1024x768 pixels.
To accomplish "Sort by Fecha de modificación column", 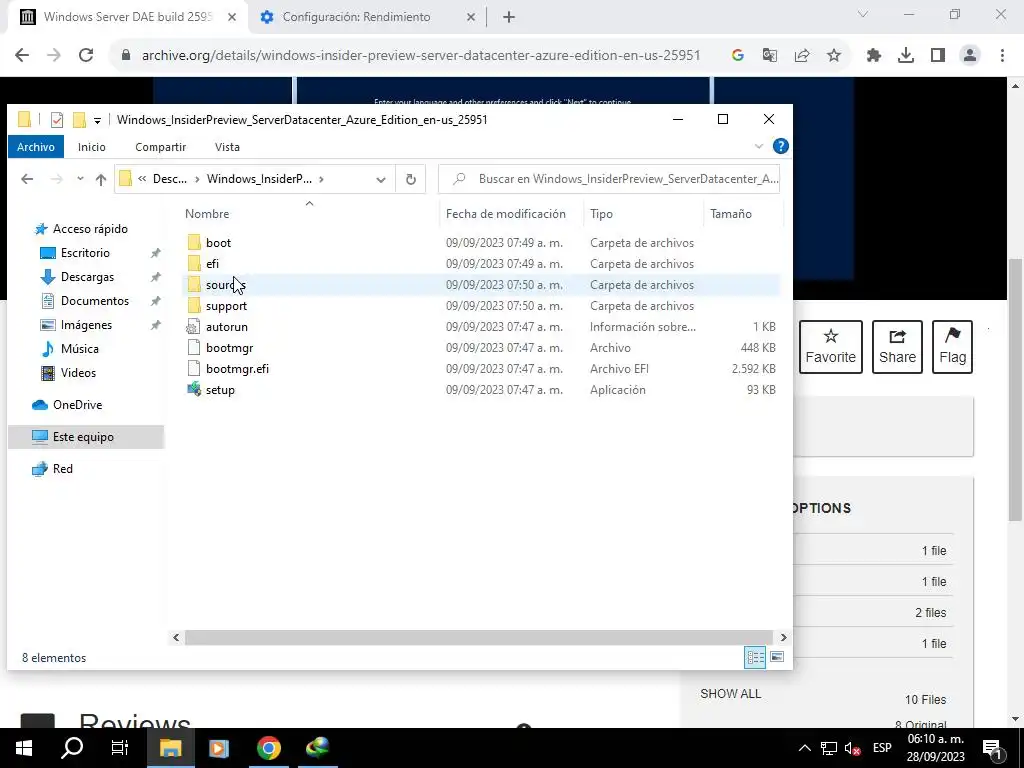I will 505,214.
